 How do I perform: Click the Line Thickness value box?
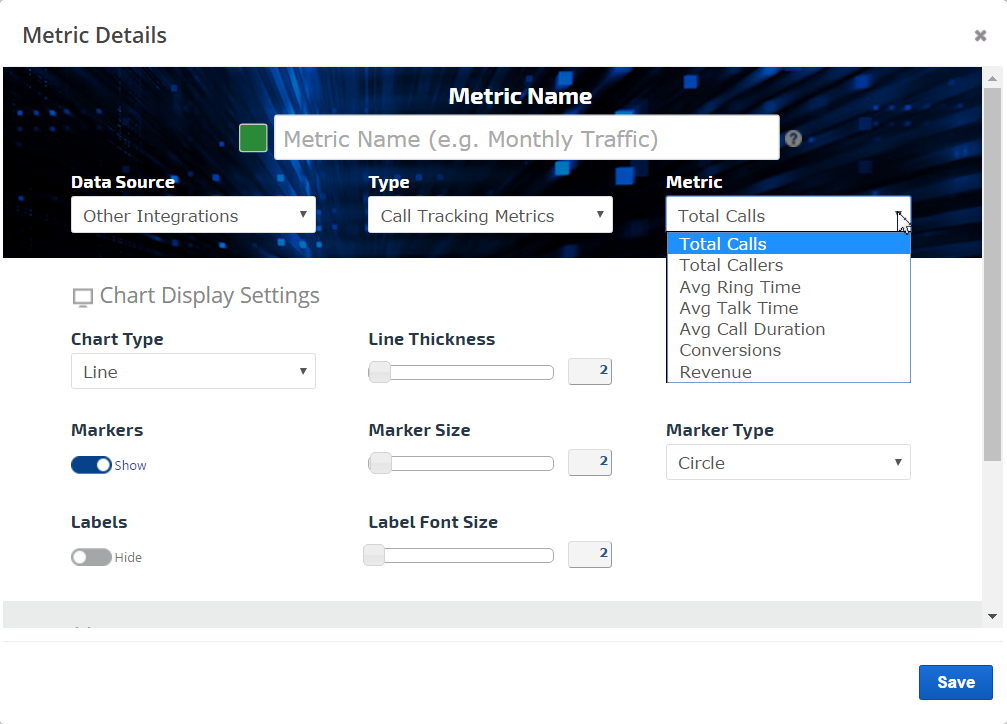point(590,371)
